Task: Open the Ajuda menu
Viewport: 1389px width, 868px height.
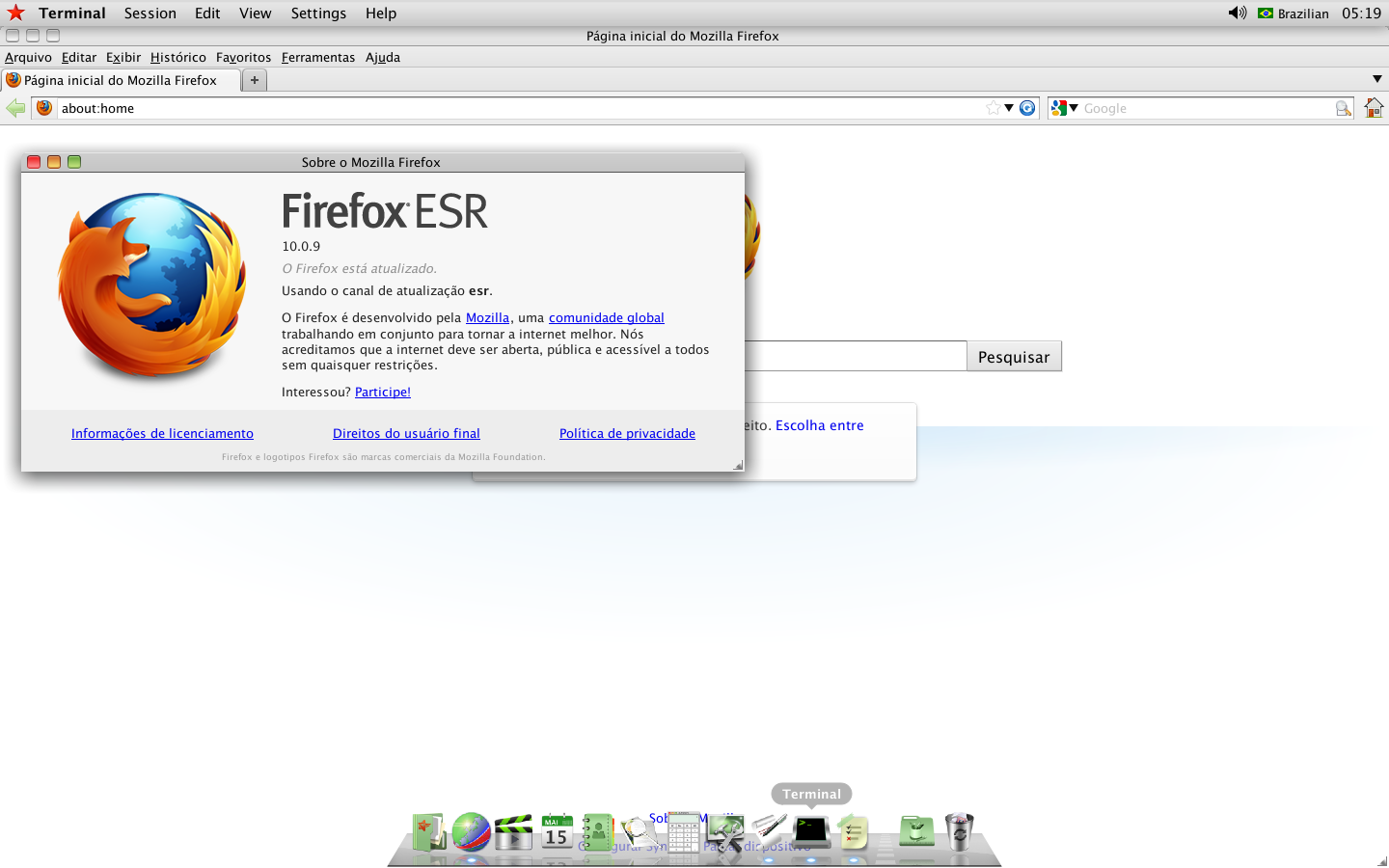Action: pos(383,57)
